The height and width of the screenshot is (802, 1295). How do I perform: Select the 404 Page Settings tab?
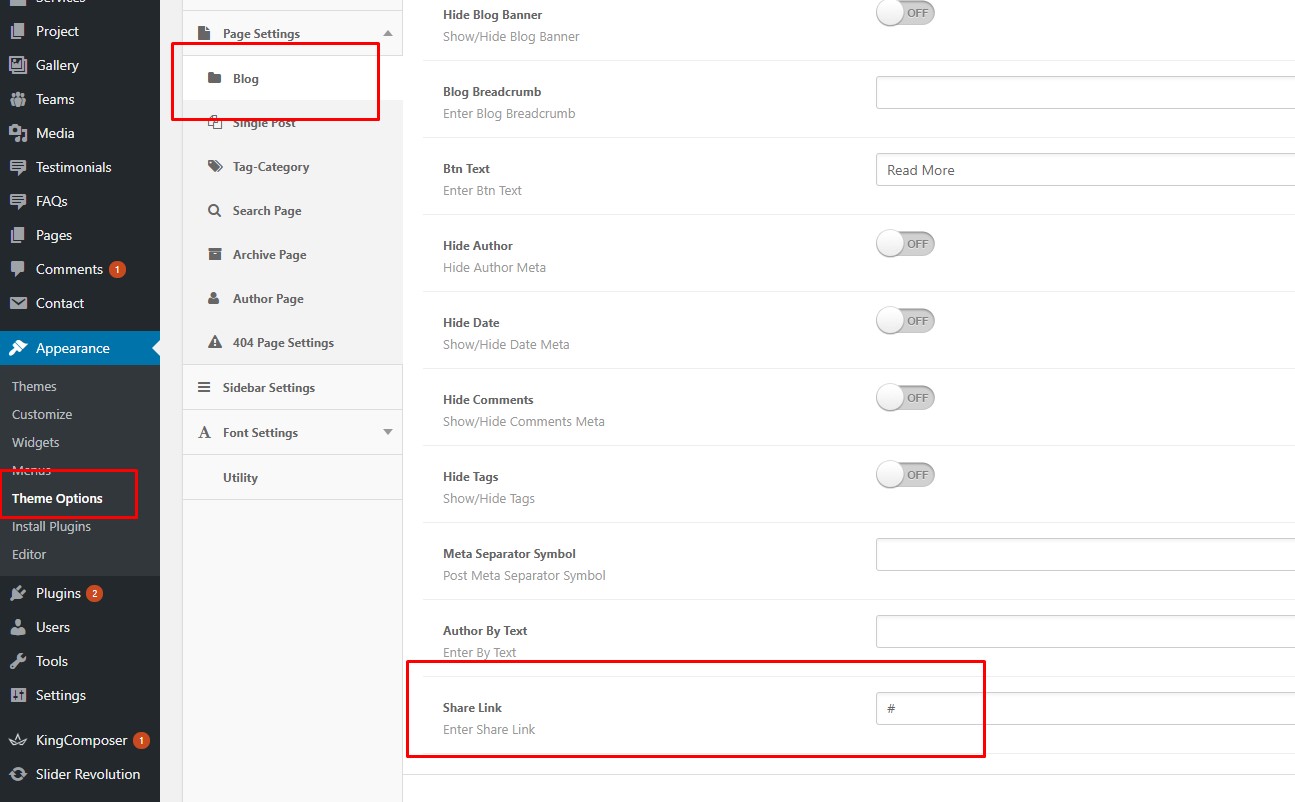(x=283, y=343)
